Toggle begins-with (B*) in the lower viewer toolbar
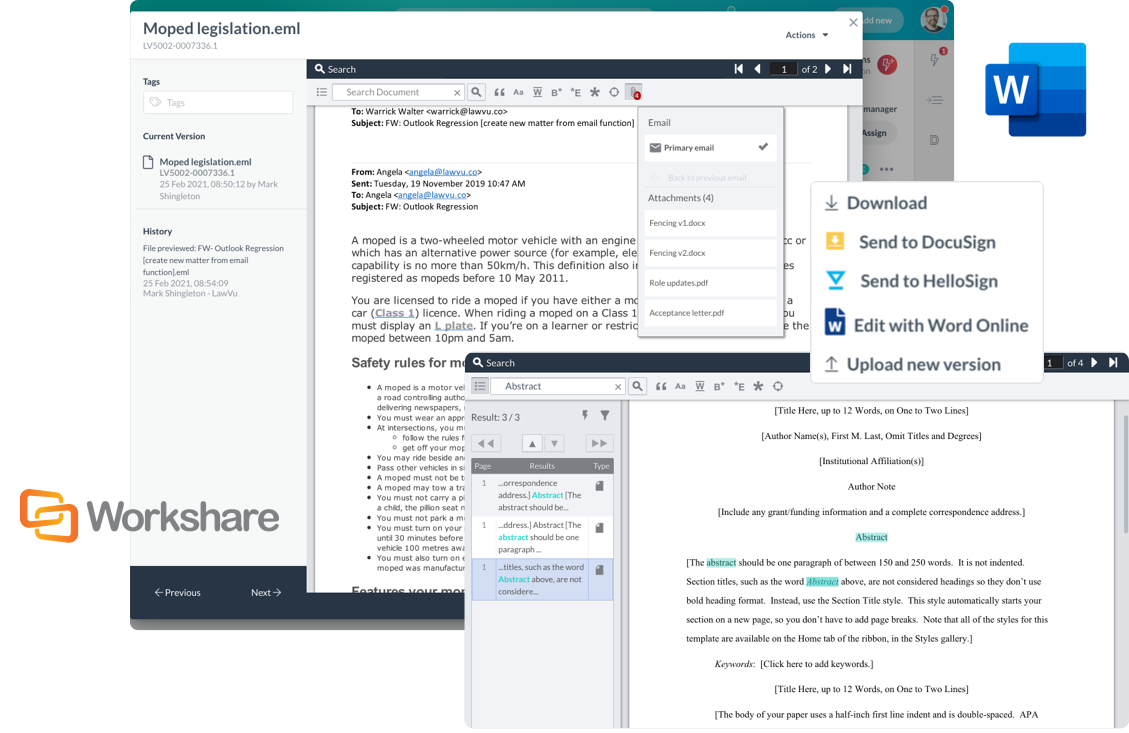1129x733 pixels. (x=719, y=387)
